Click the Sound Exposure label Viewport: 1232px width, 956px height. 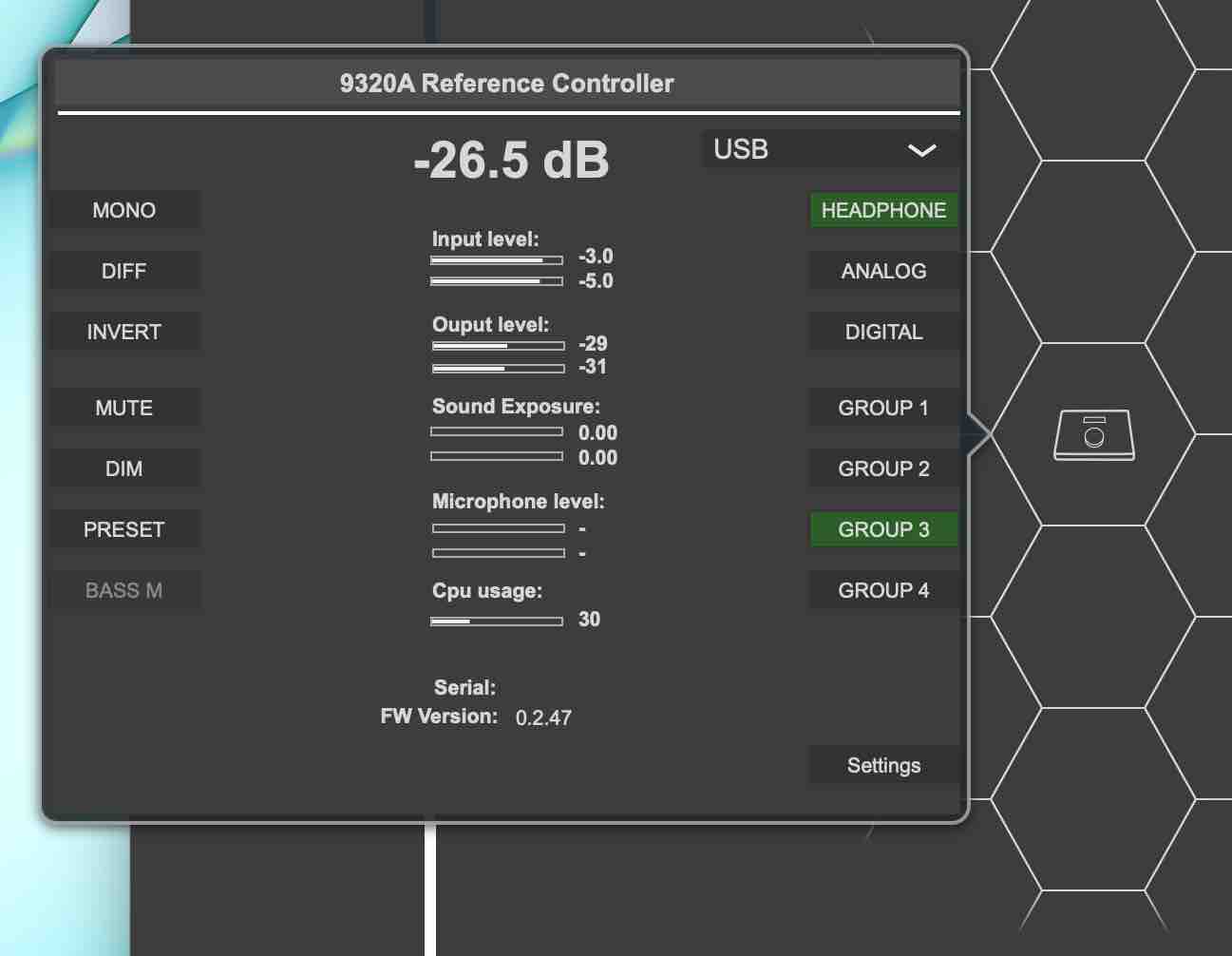click(516, 407)
